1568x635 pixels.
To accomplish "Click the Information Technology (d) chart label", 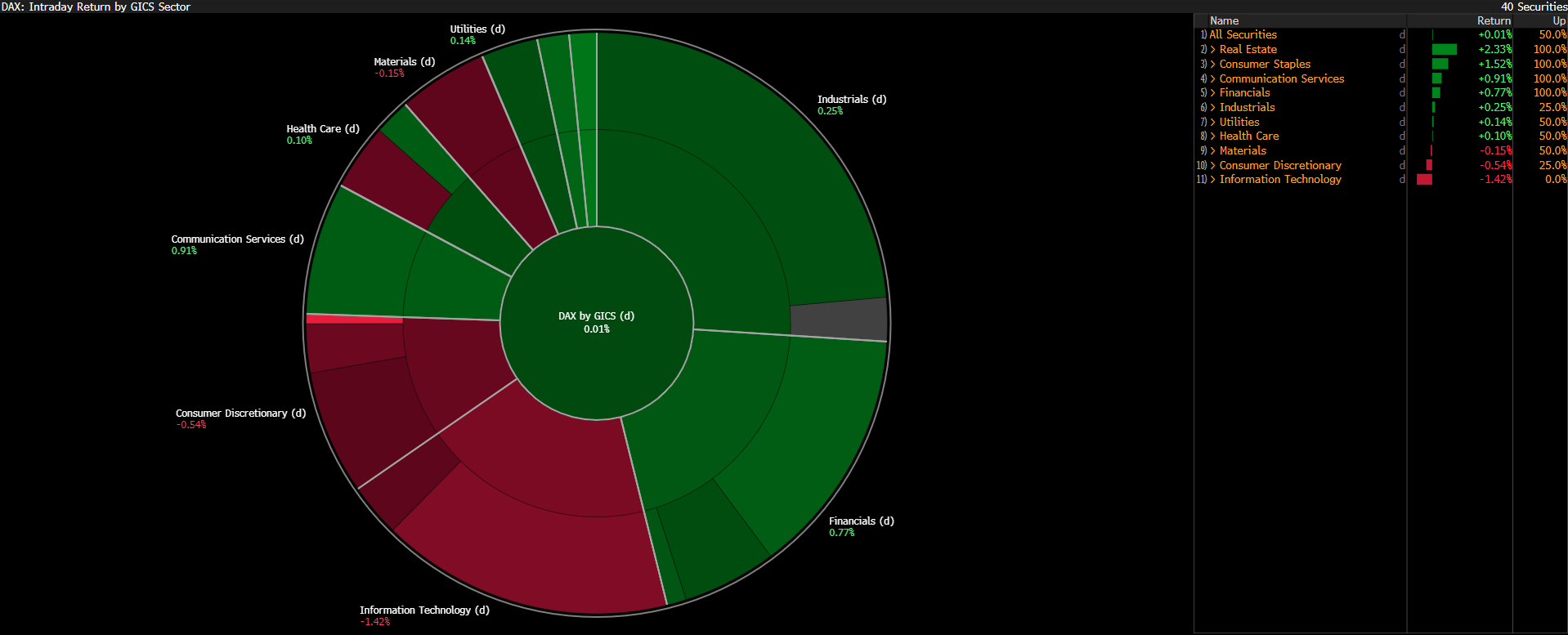I will pos(424,610).
